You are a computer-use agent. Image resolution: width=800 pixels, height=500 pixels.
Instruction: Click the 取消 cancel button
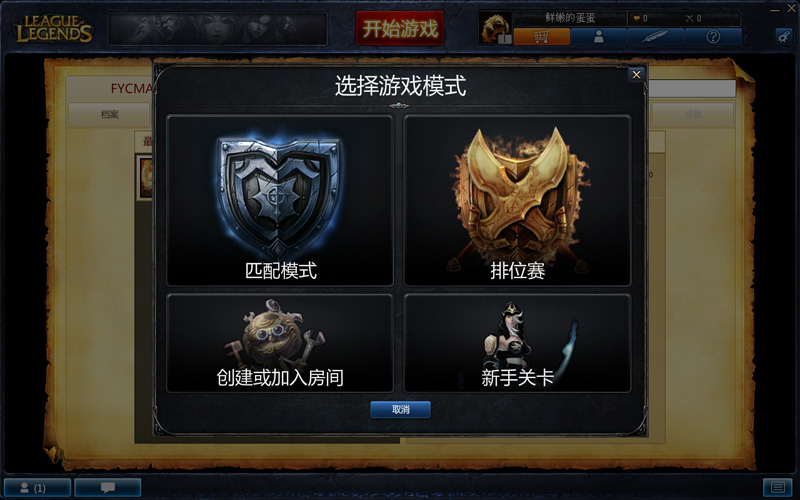(x=401, y=409)
